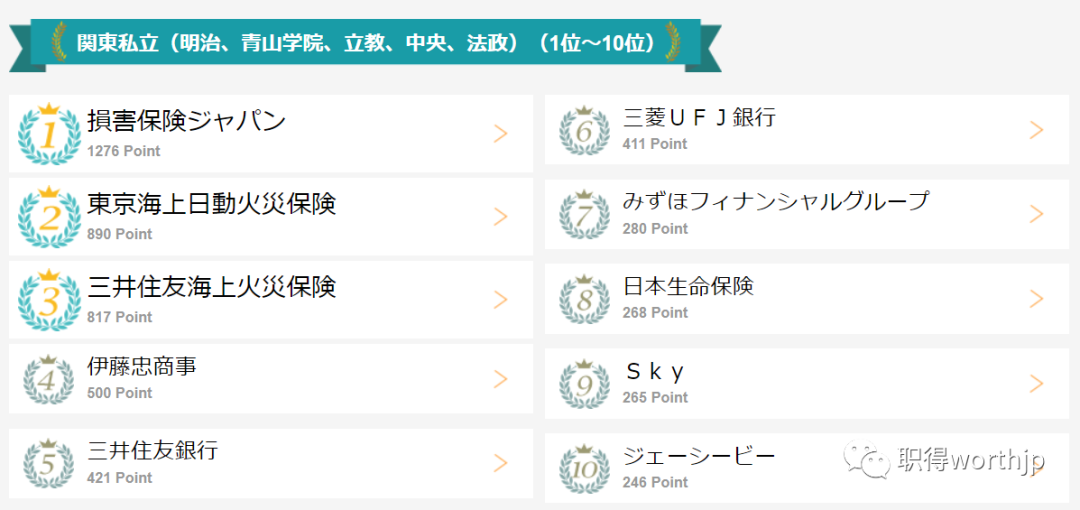
Task: Expand the 伊藤忠商事 row chevron arrow
Action: pos(501,379)
